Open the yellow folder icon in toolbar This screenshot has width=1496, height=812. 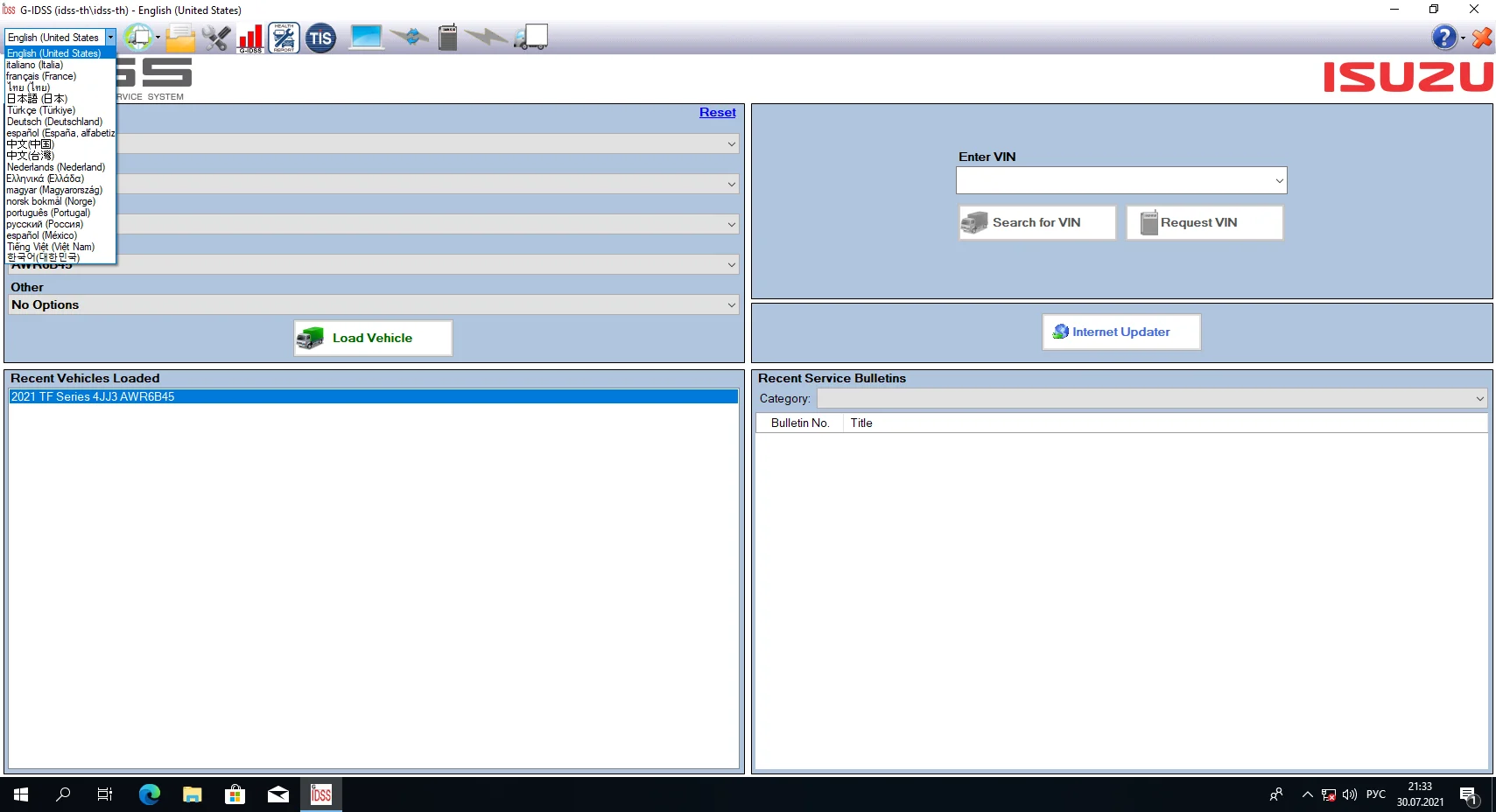[x=180, y=38]
